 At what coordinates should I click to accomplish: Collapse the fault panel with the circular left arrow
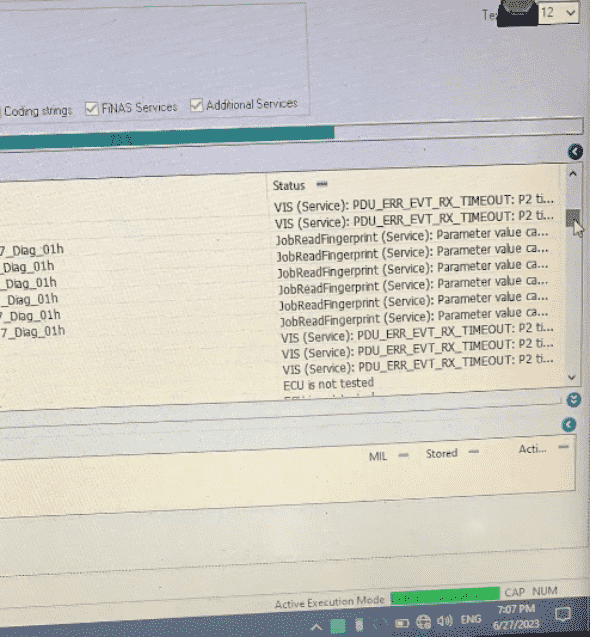(569, 425)
